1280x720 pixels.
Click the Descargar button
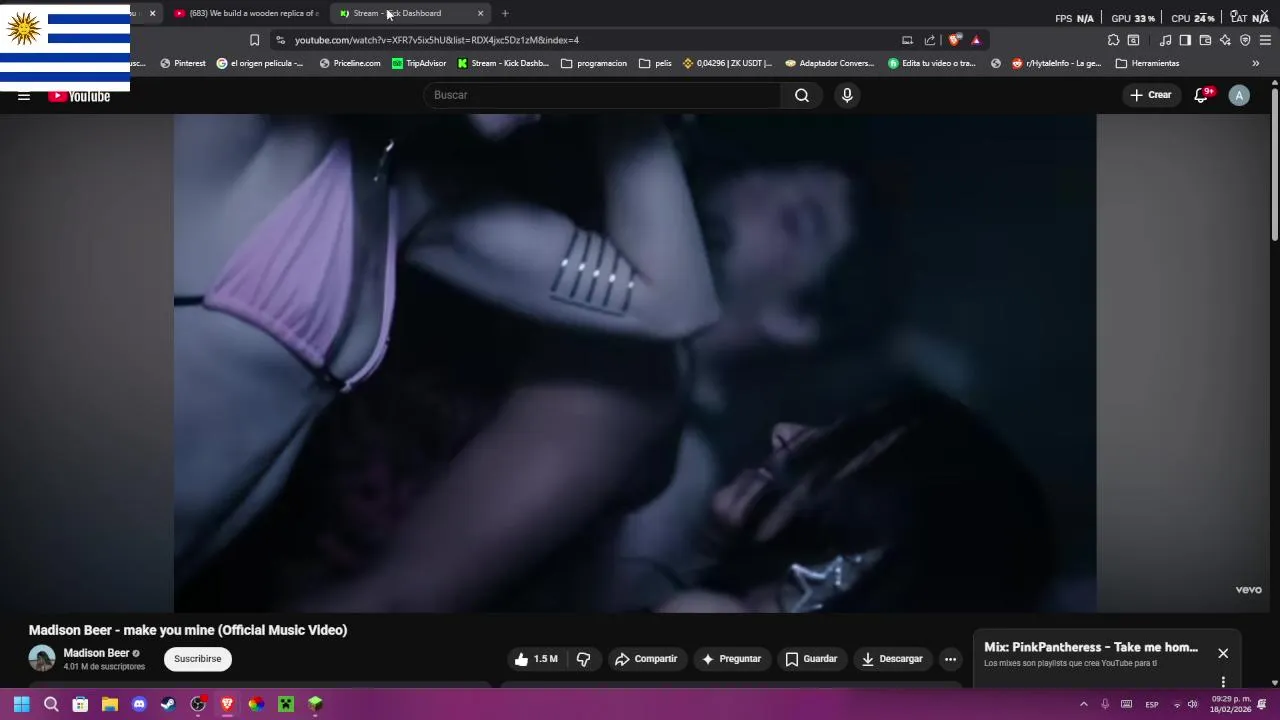point(892,659)
